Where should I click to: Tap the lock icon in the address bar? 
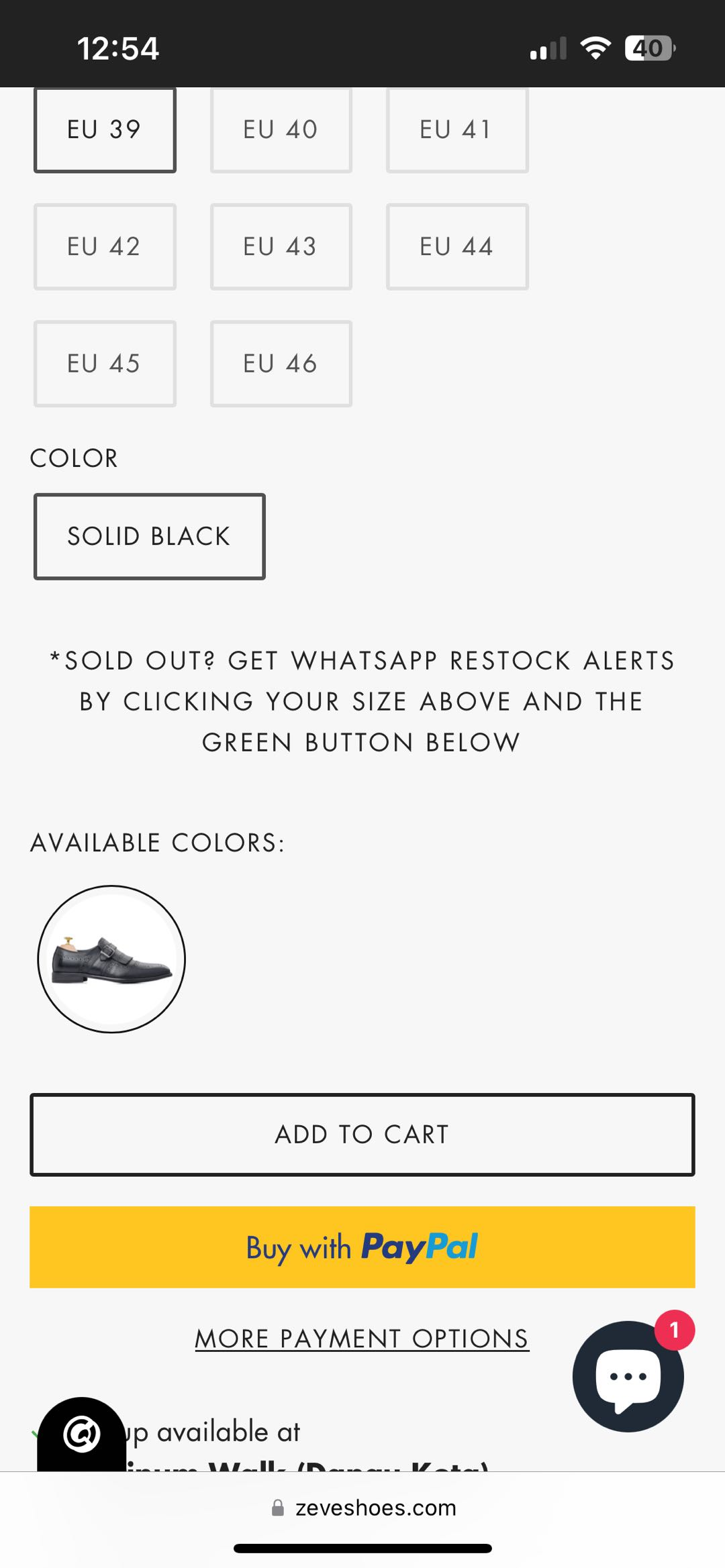(x=278, y=1509)
